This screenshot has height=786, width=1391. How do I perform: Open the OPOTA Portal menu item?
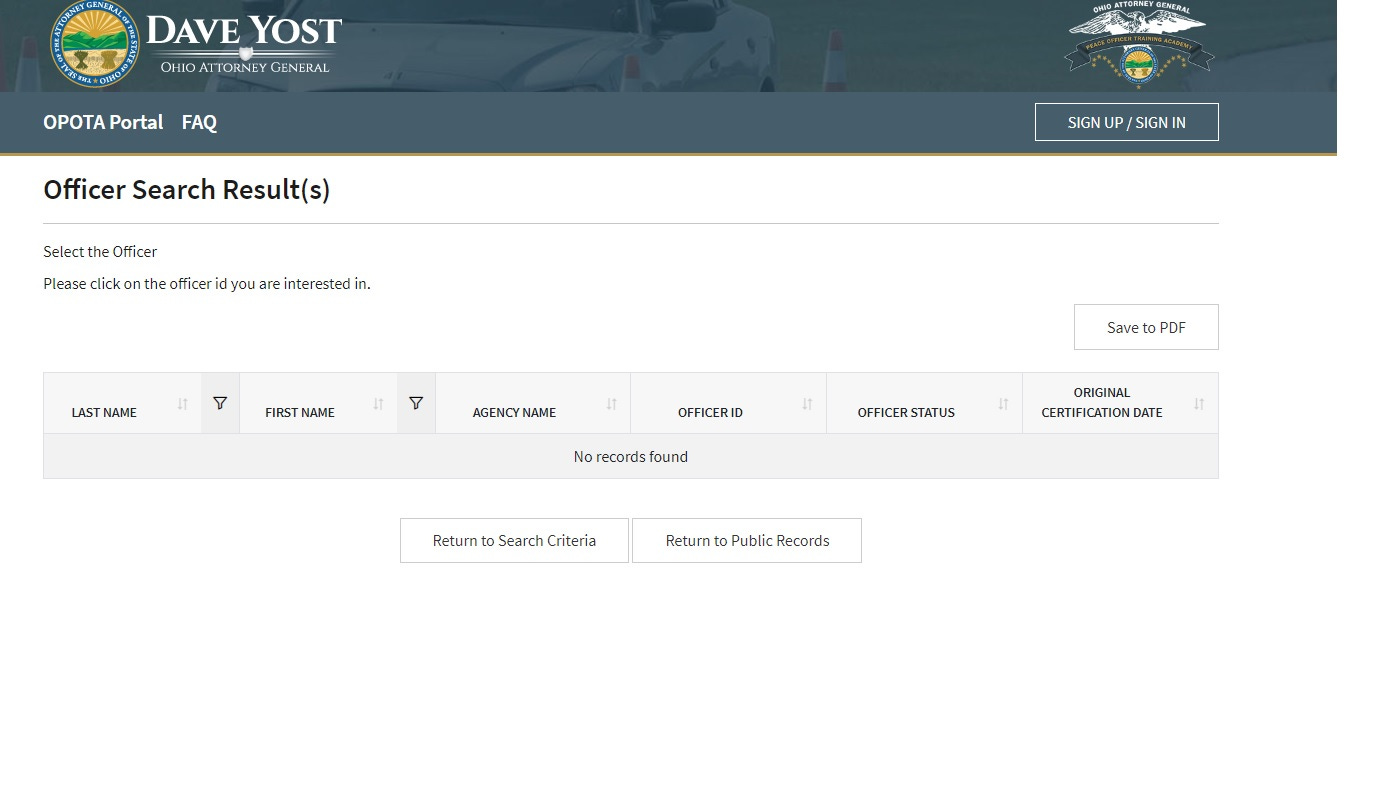point(103,122)
